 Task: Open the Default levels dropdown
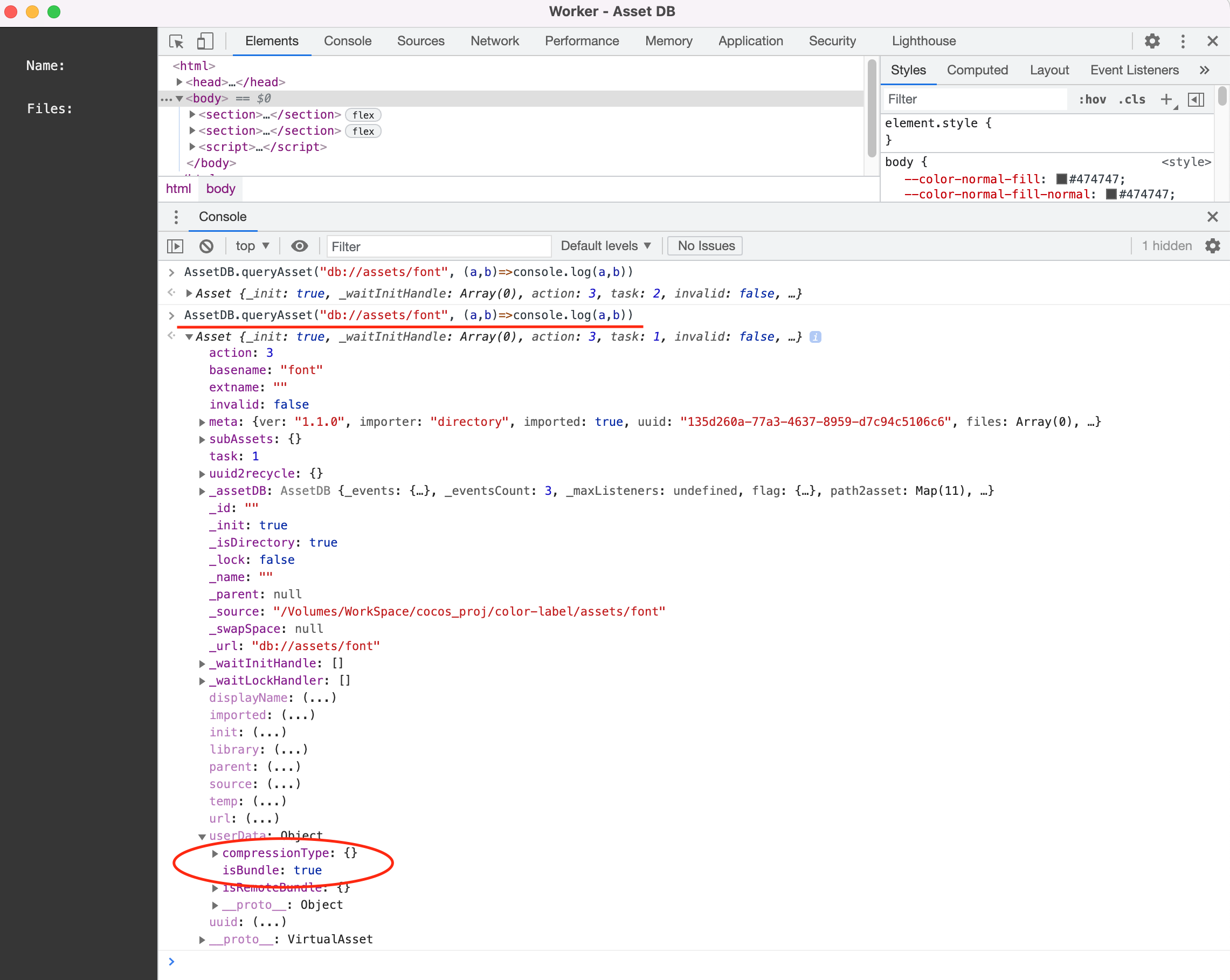coord(605,246)
